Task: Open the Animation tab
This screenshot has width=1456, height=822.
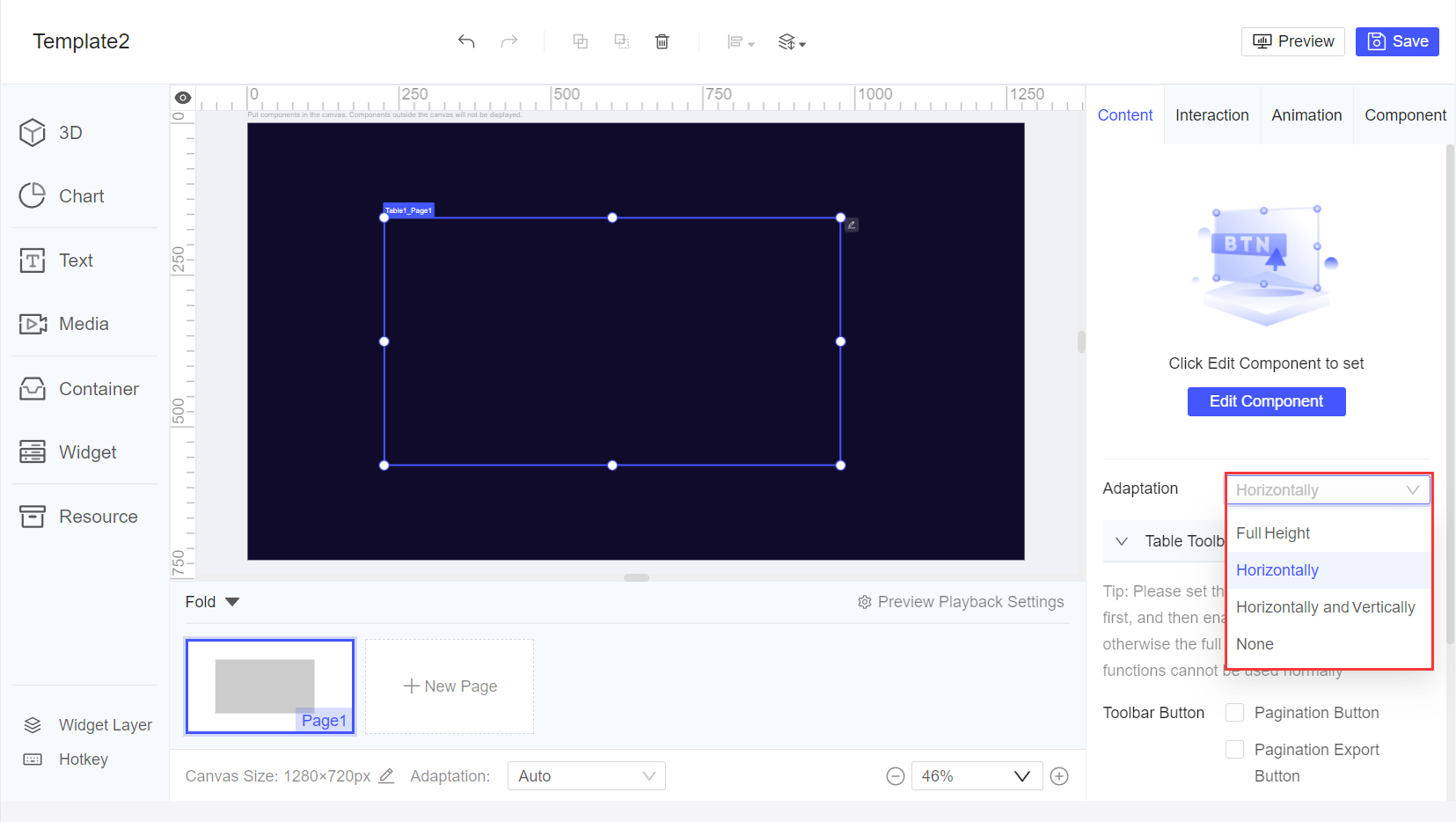Action: (1306, 114)
